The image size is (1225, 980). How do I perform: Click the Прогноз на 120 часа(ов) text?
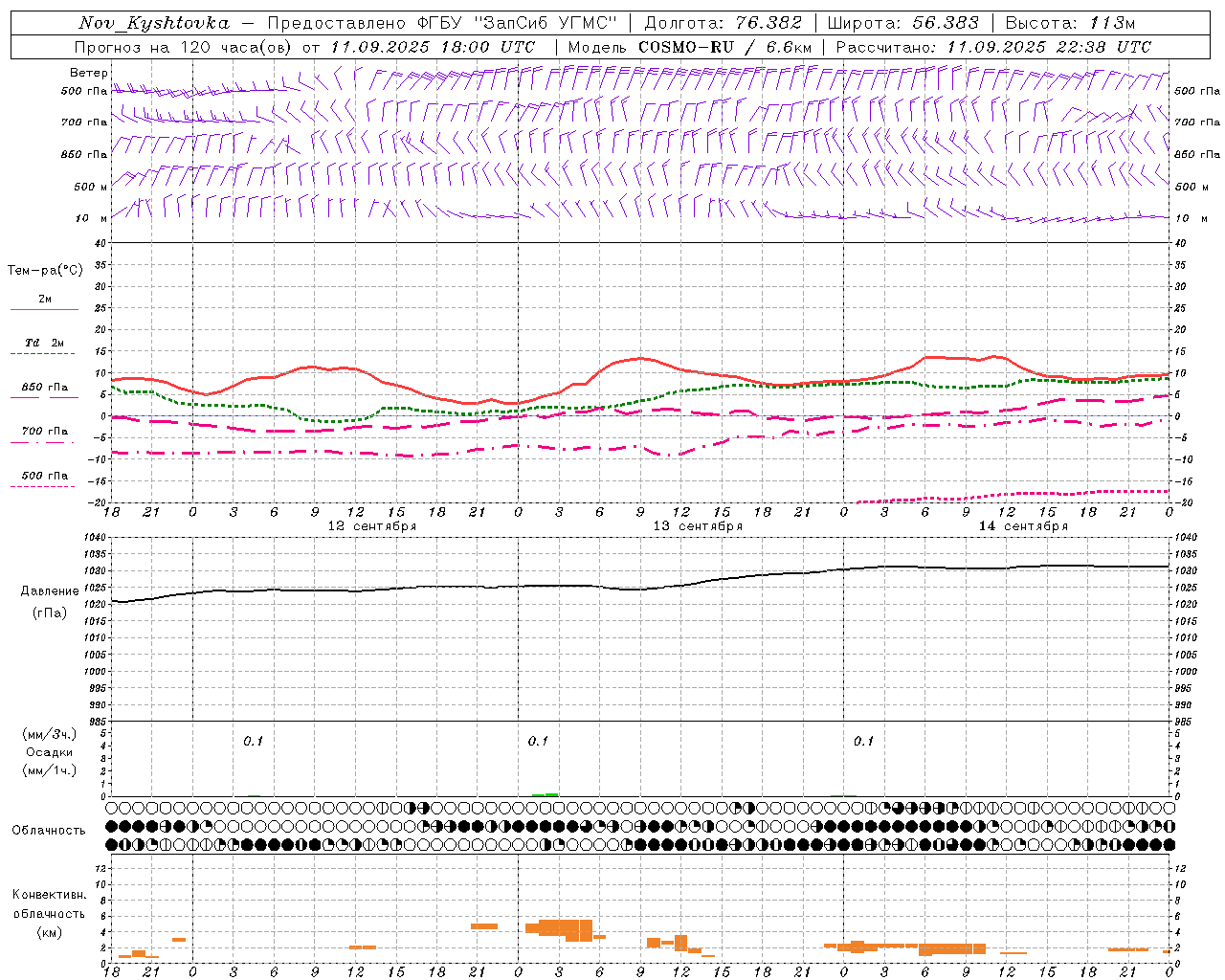pyautogui.click(x=183, y=47)
